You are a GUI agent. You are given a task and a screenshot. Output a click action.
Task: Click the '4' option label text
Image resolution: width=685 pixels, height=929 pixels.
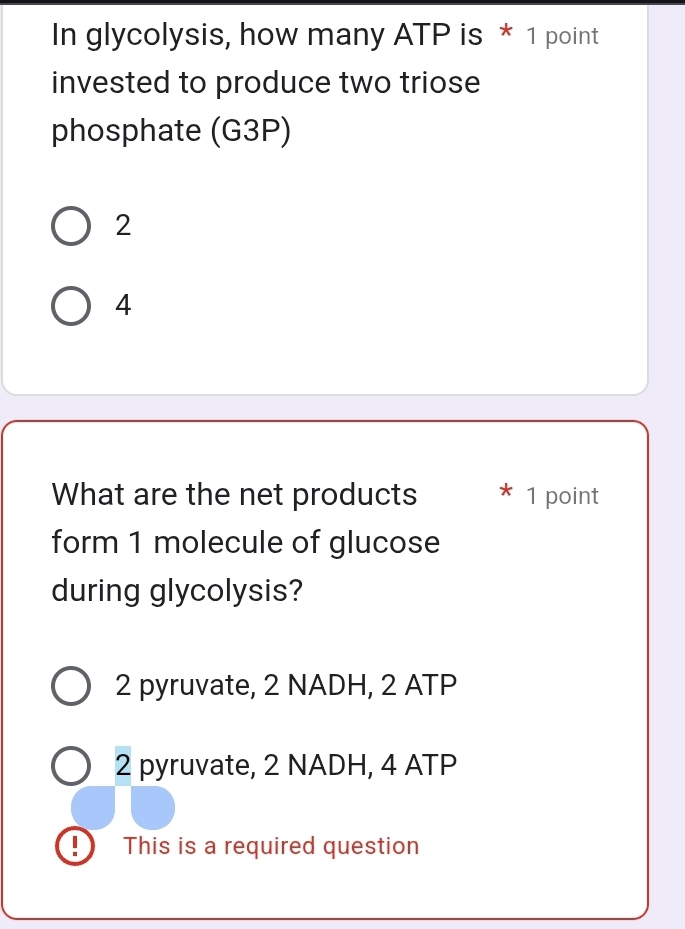point(123,306)
